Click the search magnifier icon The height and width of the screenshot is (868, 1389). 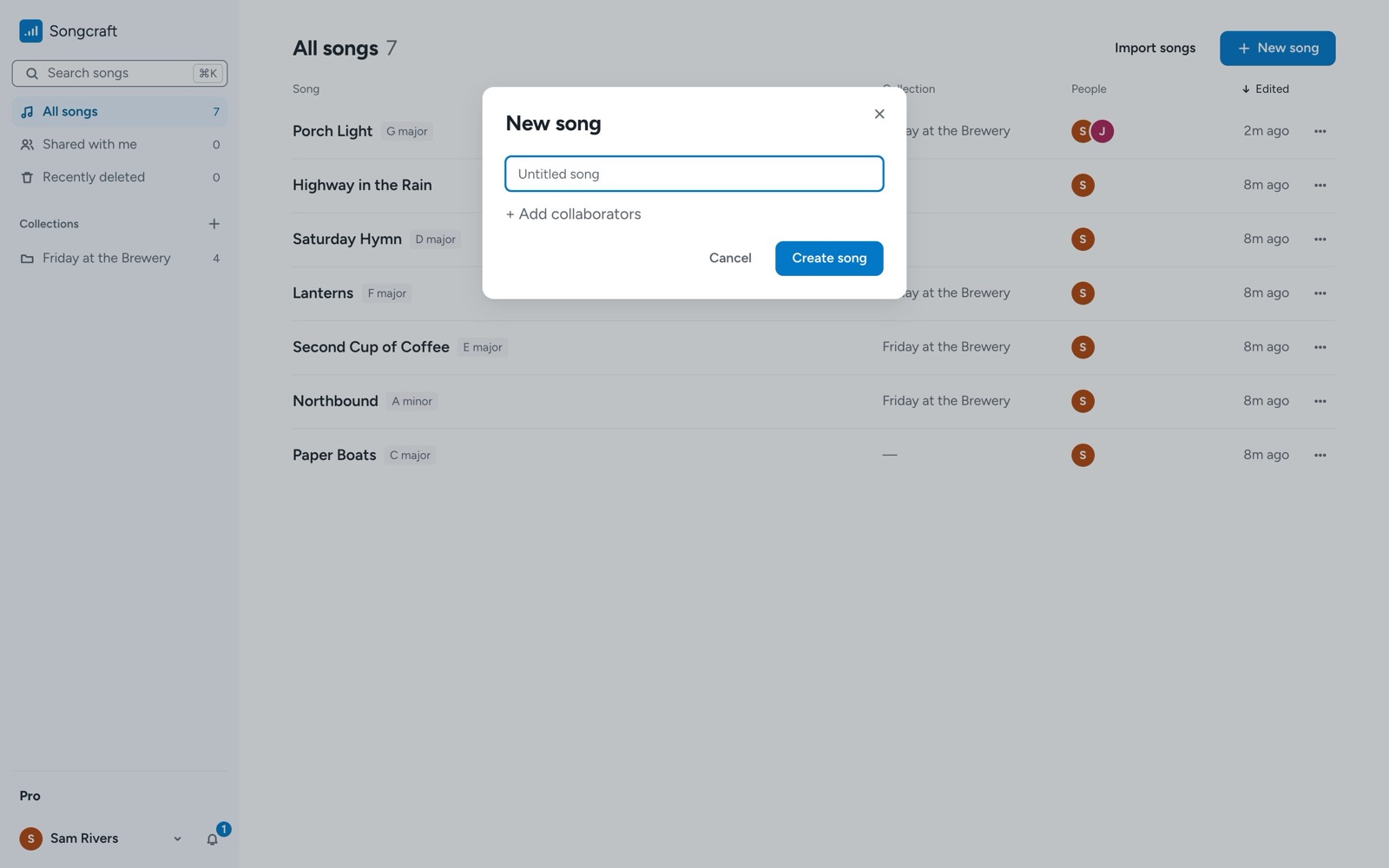pyautogui.click(x=32, y=74)
